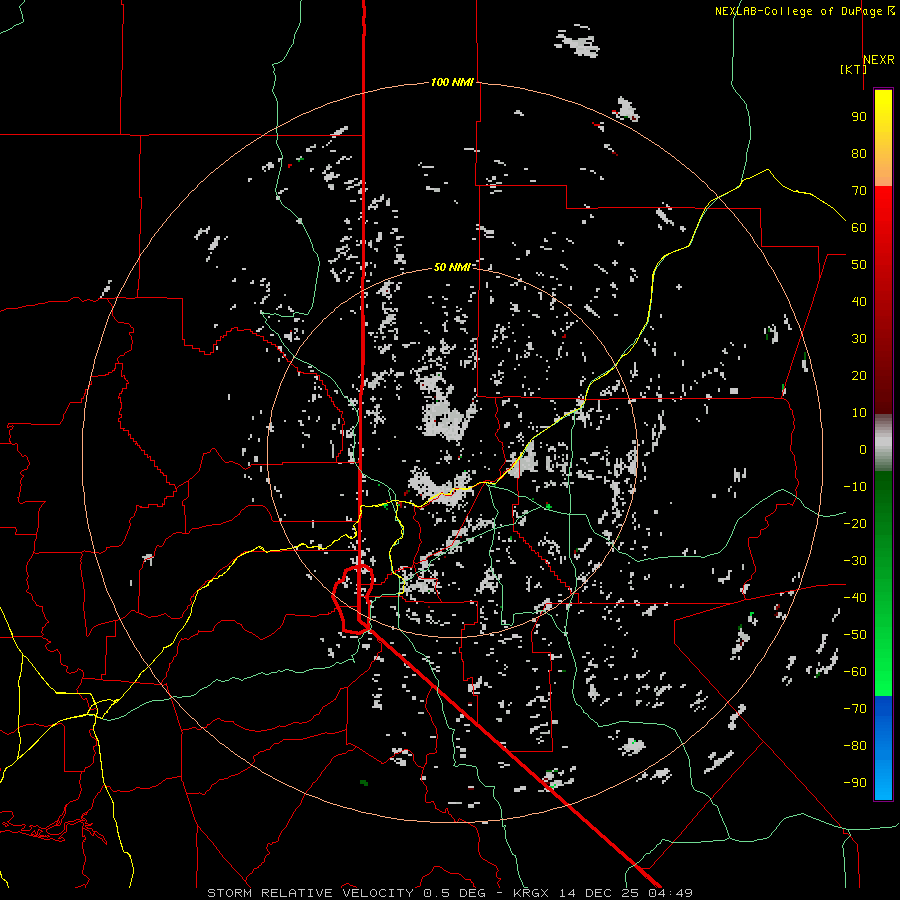Screen dimensions: 900x900
Task: Click the 30 value on velocity scale
Action: [859, 339]
